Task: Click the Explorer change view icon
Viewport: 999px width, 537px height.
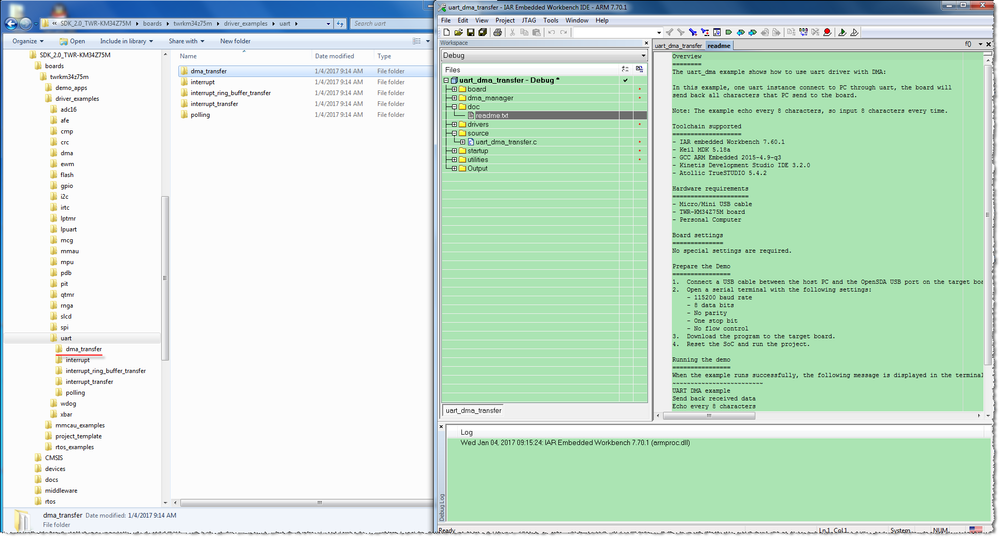Action: click(x=417, y=41)
